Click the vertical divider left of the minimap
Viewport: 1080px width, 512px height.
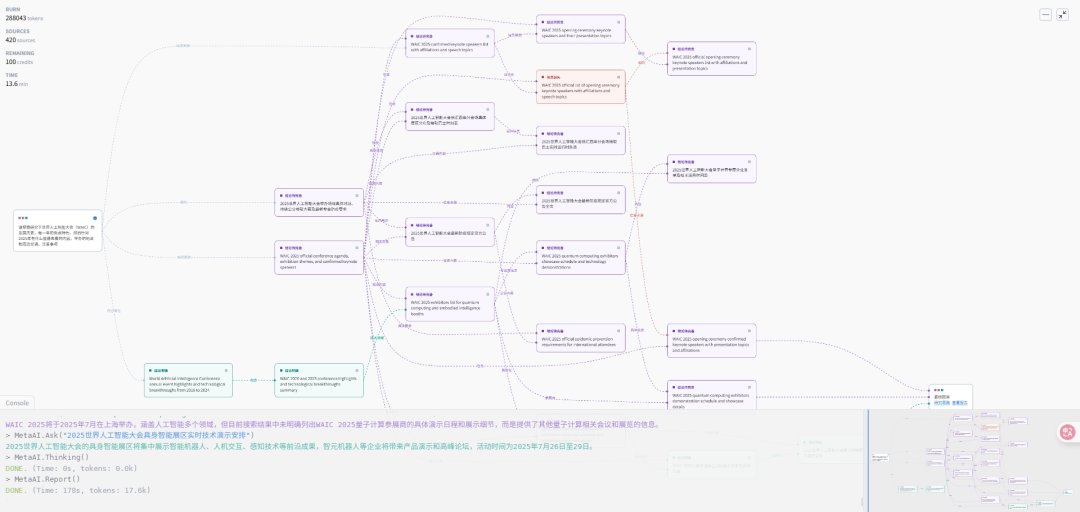pyautogui.click(x=866, y=460)
